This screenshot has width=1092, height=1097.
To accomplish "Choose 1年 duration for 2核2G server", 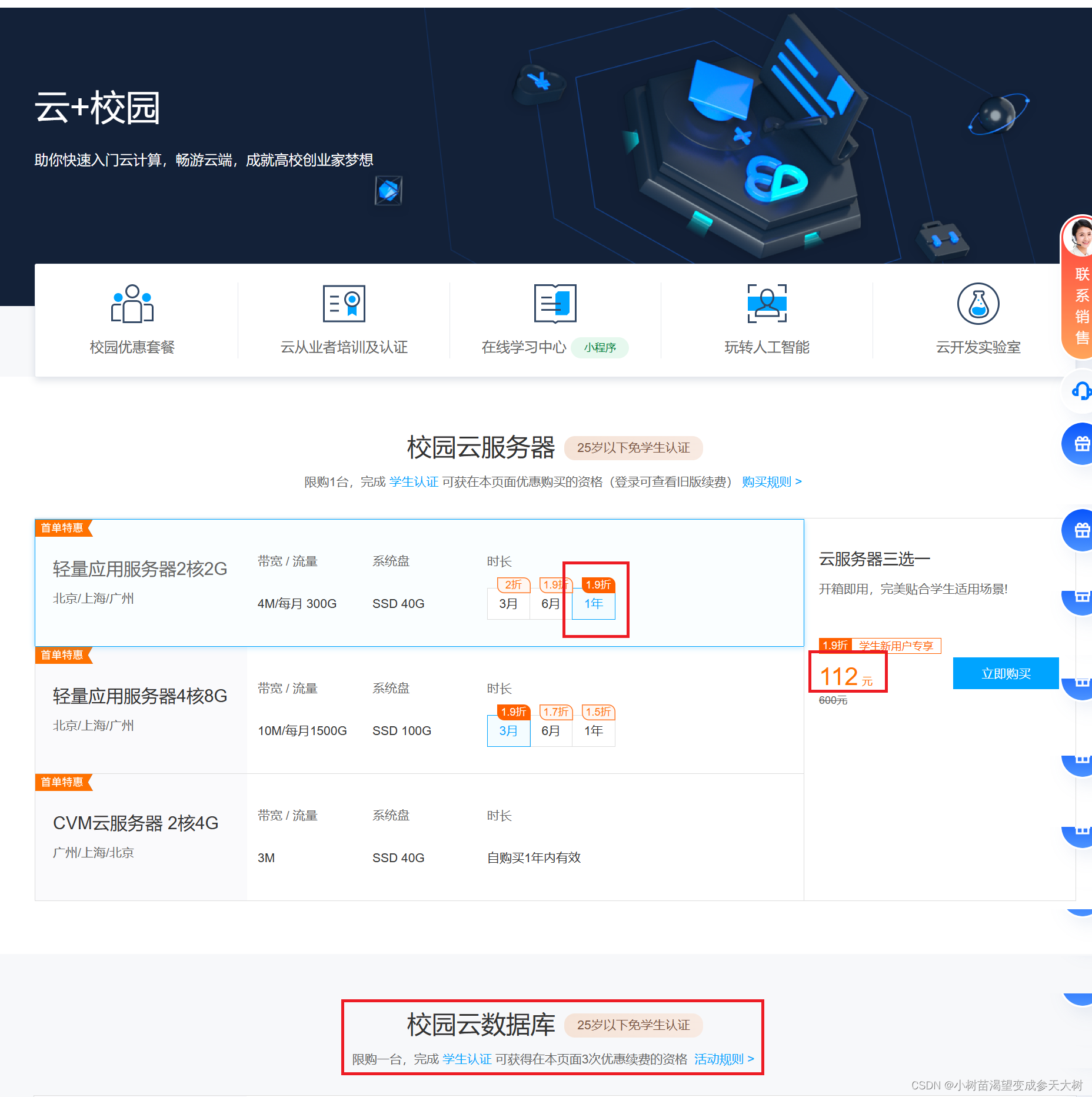I will pos(594,604).
